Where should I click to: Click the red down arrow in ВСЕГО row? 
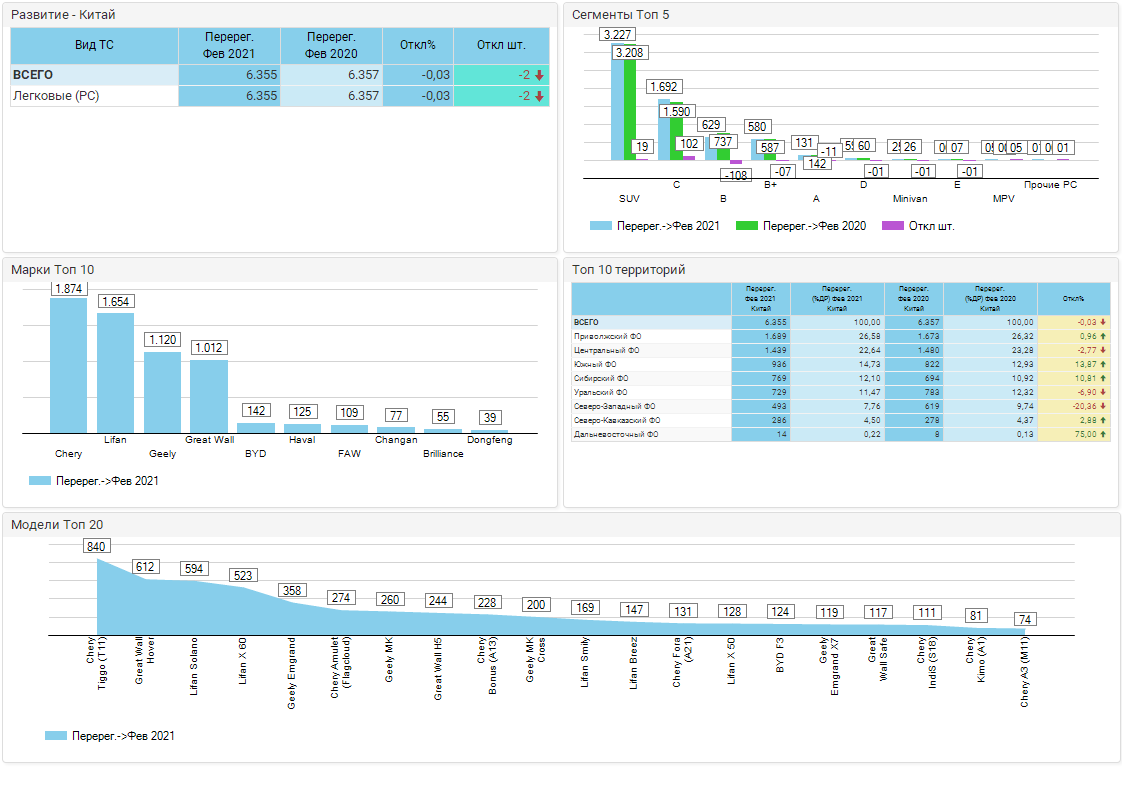click(539, 75)
